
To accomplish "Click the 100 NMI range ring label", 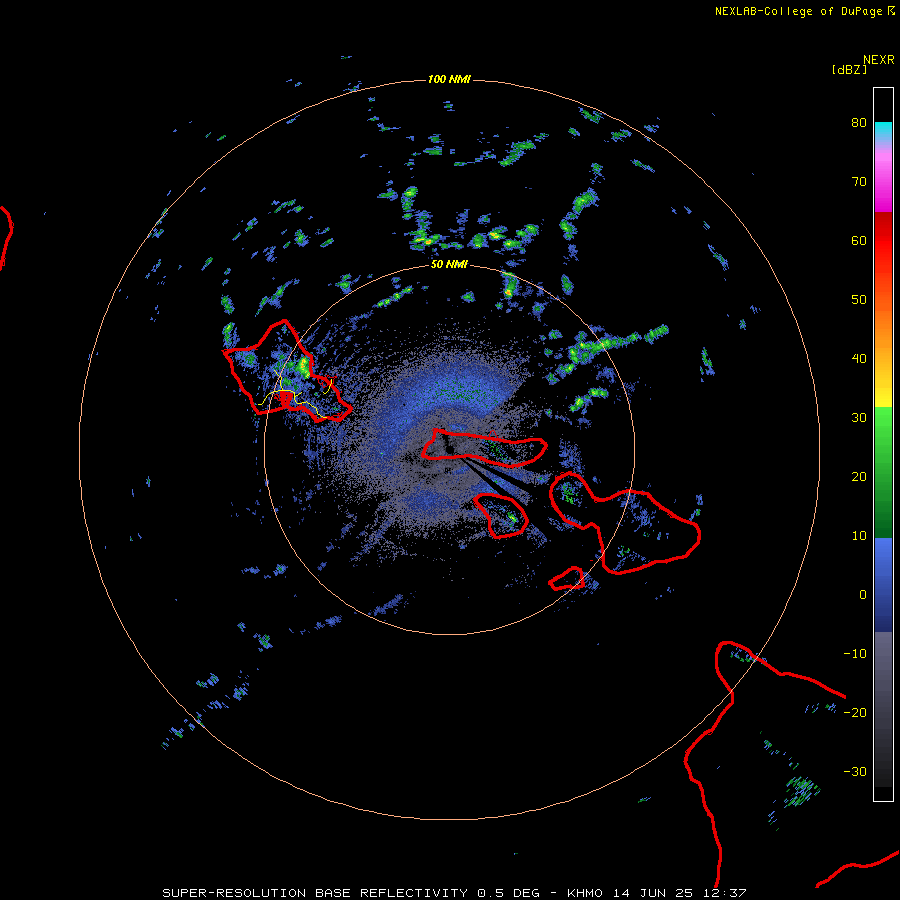I will click(x=449, y=79).
